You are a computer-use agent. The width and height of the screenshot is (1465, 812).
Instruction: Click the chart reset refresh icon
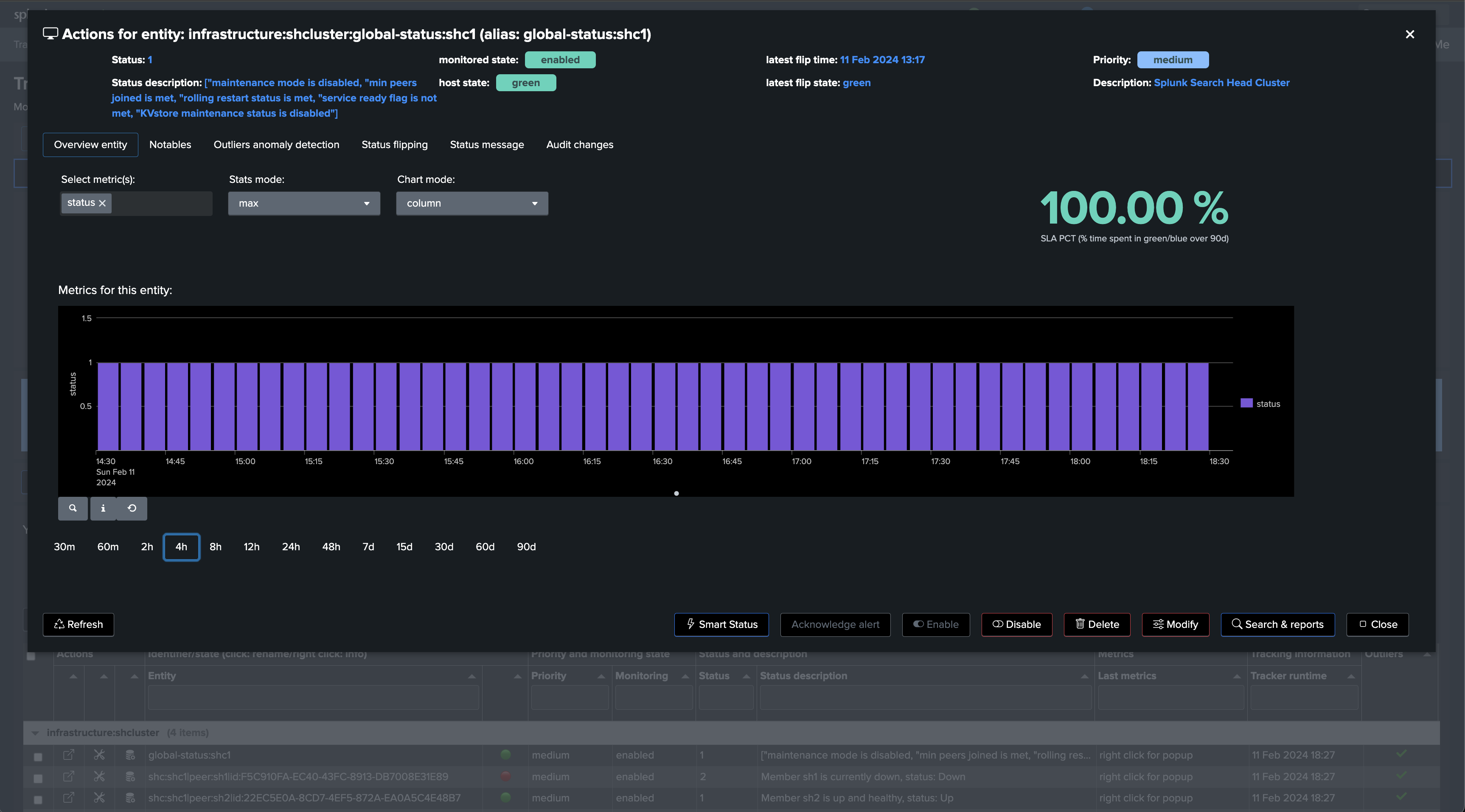[x=132, y=508]
